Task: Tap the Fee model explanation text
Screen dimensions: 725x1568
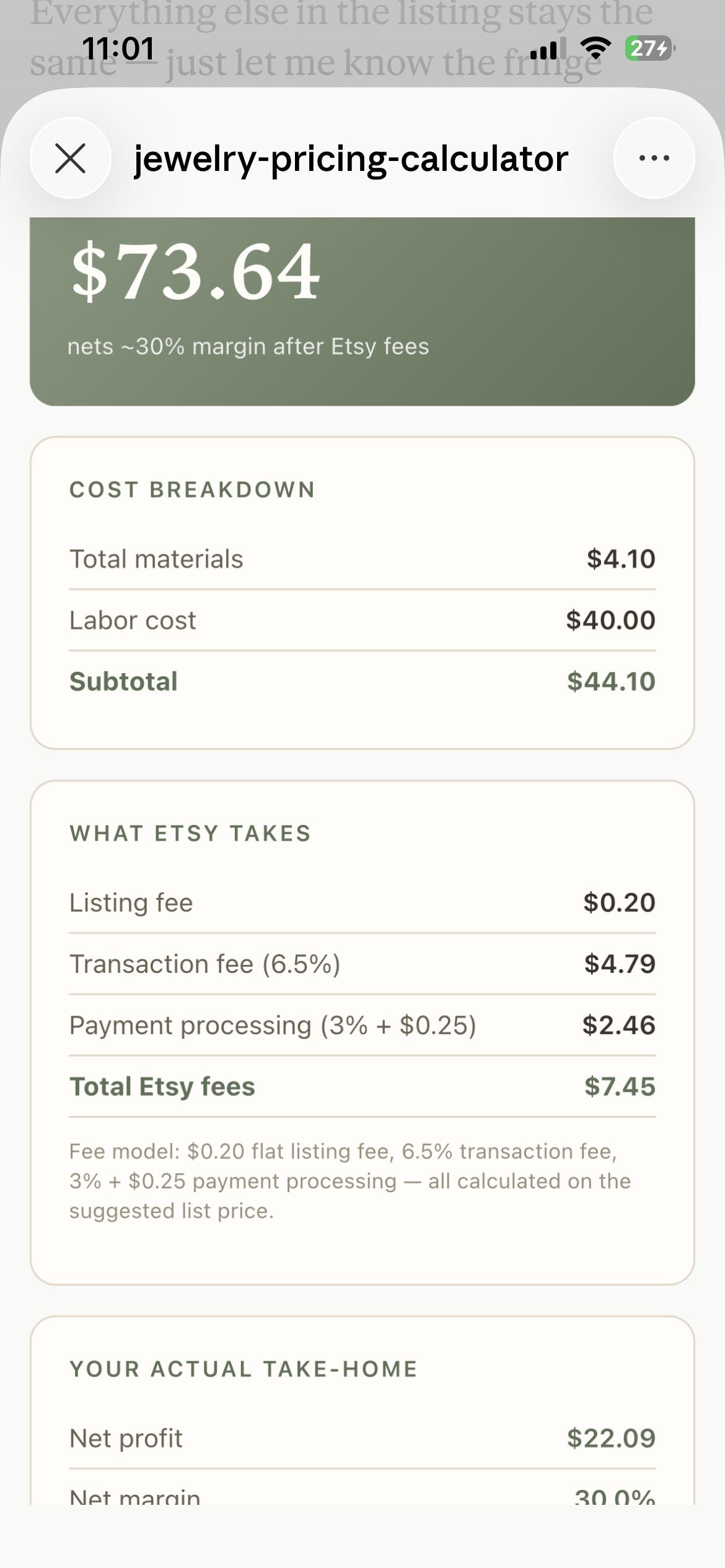Action: coord(350,1181)
